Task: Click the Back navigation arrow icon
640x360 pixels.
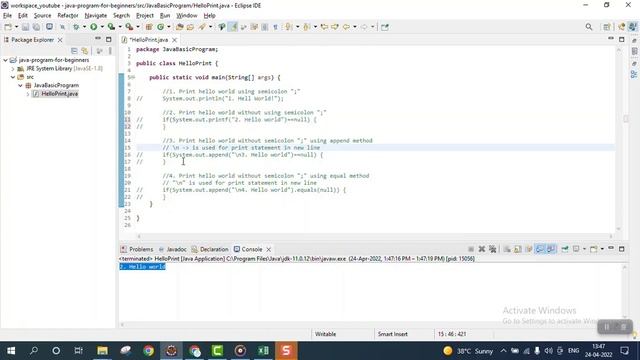Action: click(346, 27)
